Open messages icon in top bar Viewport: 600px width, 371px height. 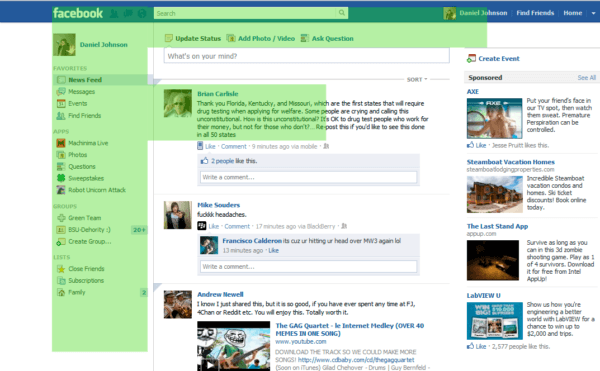tap(128, 13)
